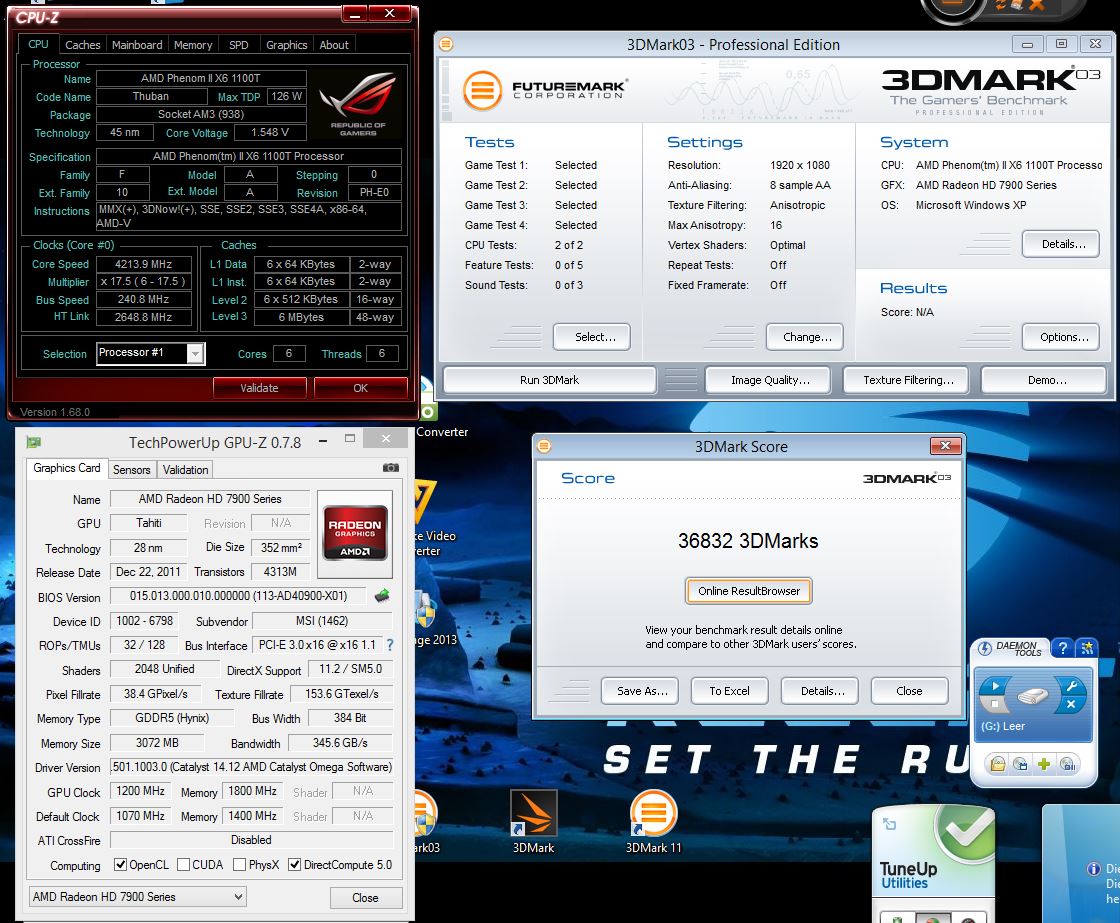Switch to the Caches tab in CPU-Z
The height and width of the screenshot is (923, 1120).
[83, 44]
